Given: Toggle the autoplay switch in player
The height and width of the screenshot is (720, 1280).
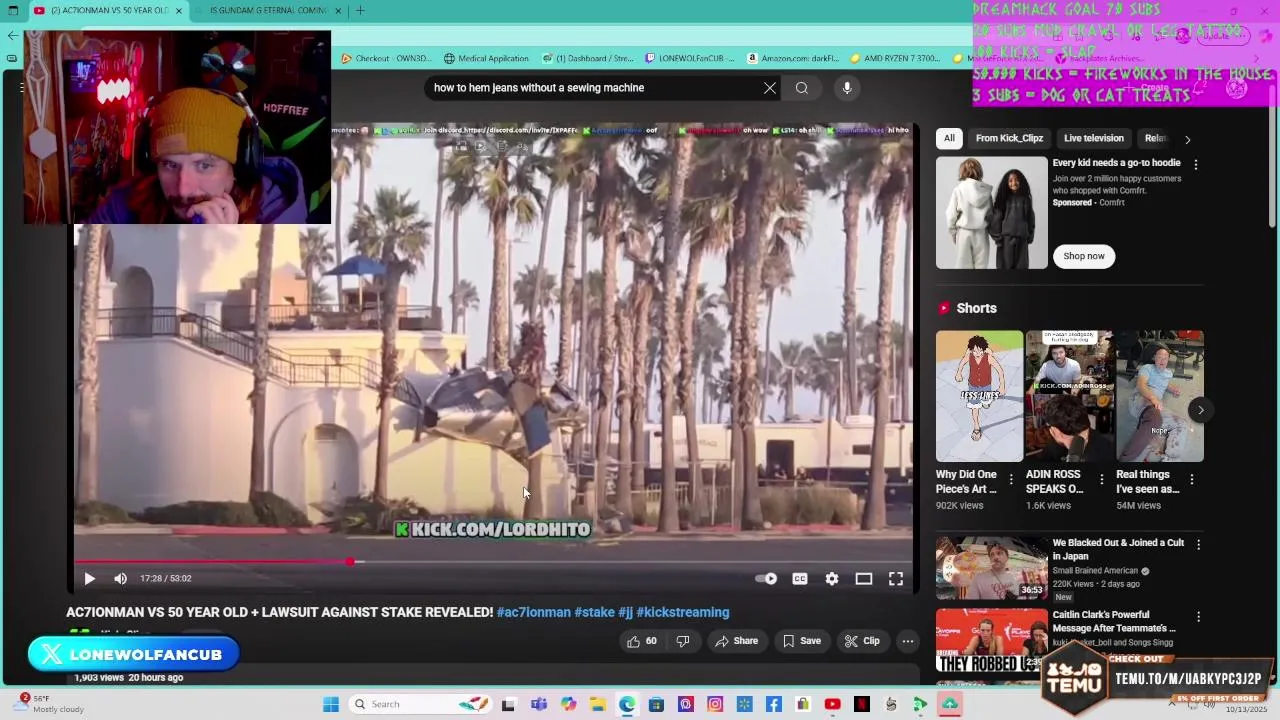Looking at the screenshot, I should (x=766, y=578).
